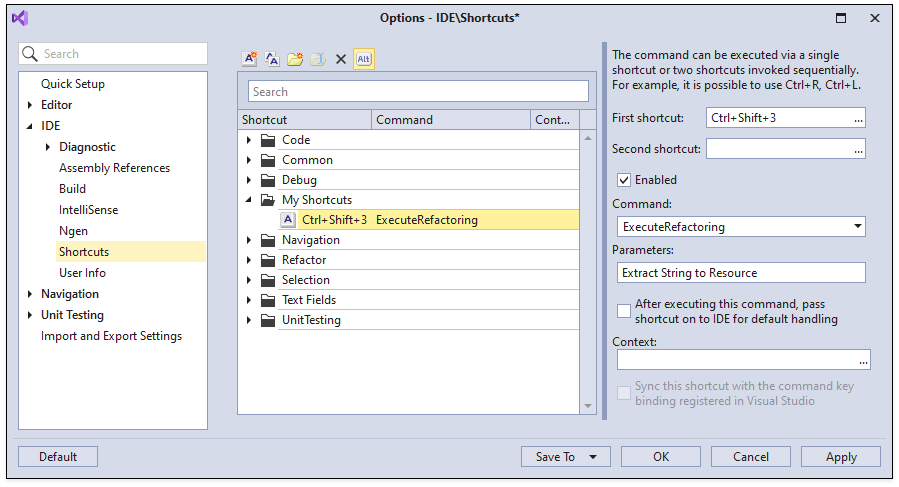Click the Parameters text field

740,273
